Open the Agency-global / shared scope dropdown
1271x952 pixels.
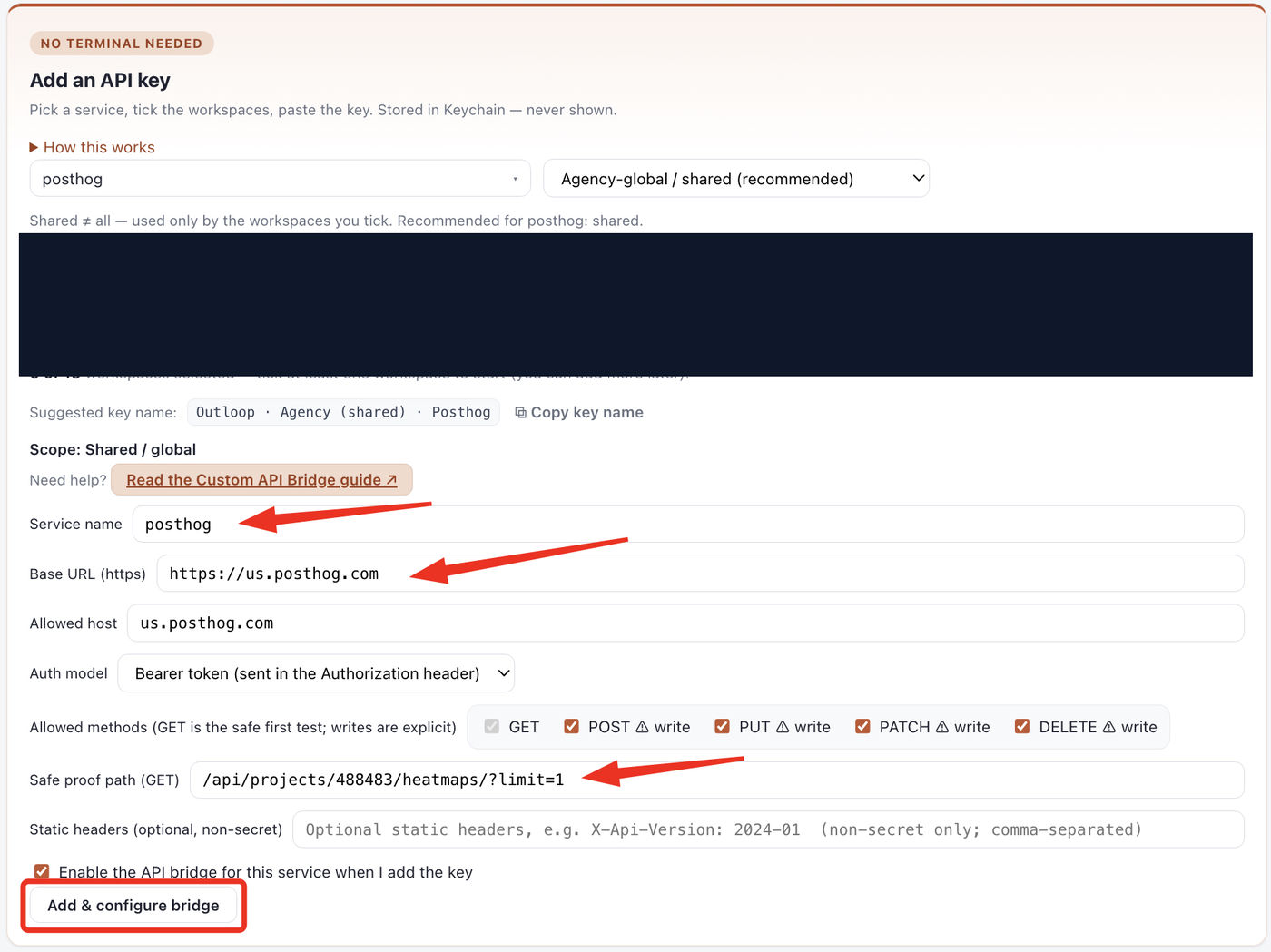[736, 179]
